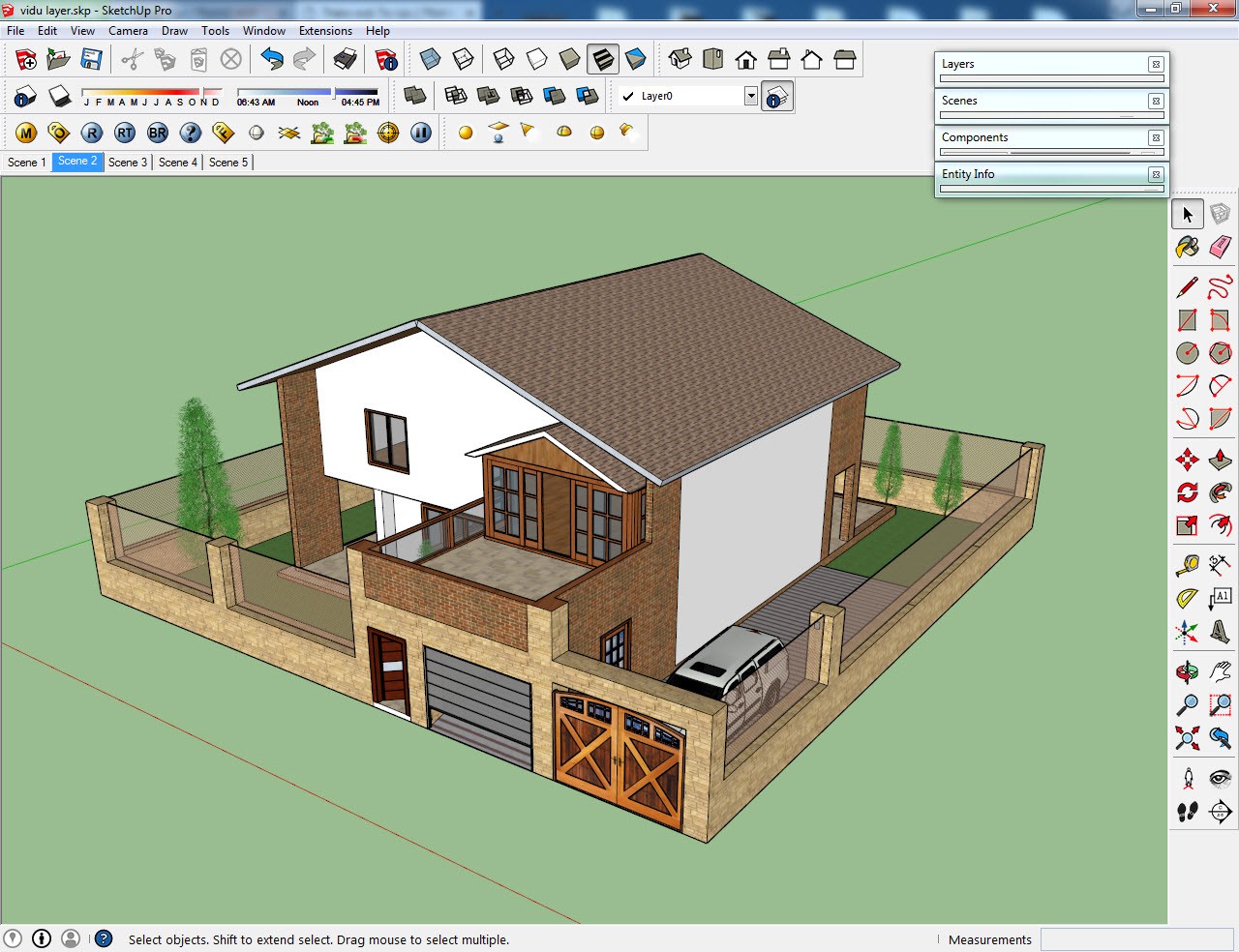This screenshot has height=952, width=1239.
Task: Open the File menu
Action: [x=15, y=31]
